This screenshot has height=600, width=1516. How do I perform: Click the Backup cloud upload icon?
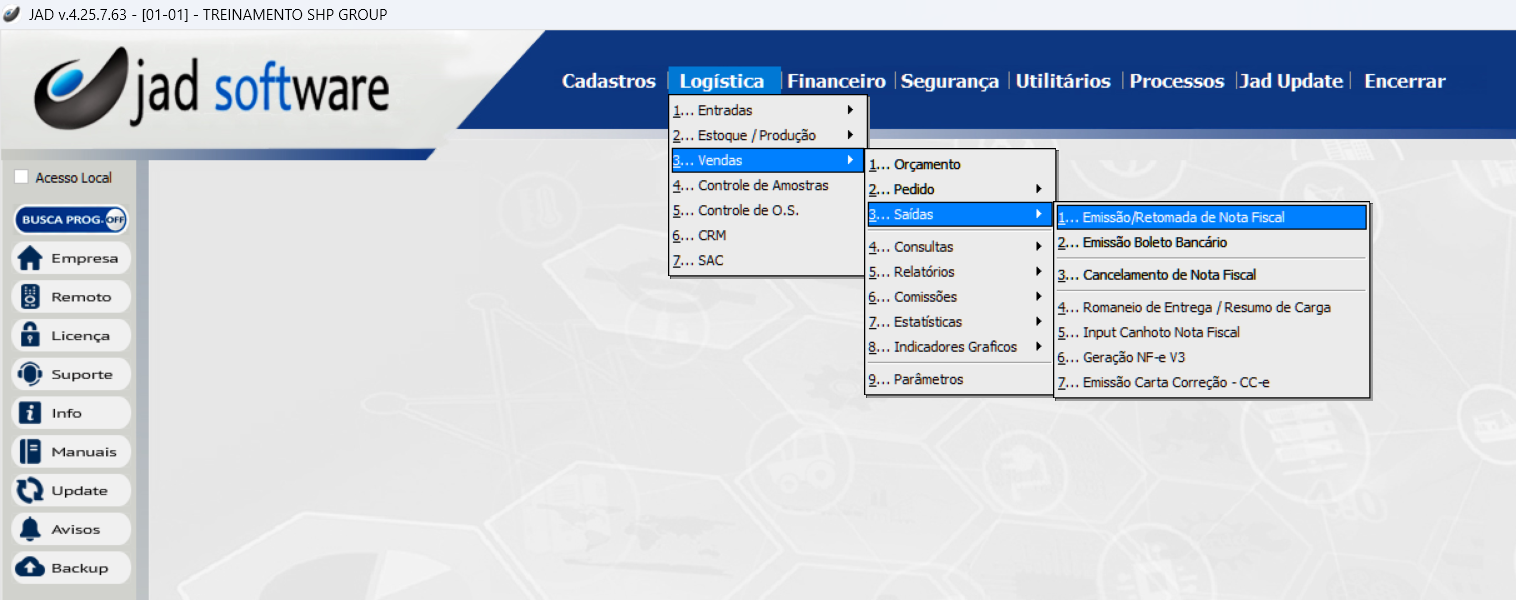[x=31, y=568]
